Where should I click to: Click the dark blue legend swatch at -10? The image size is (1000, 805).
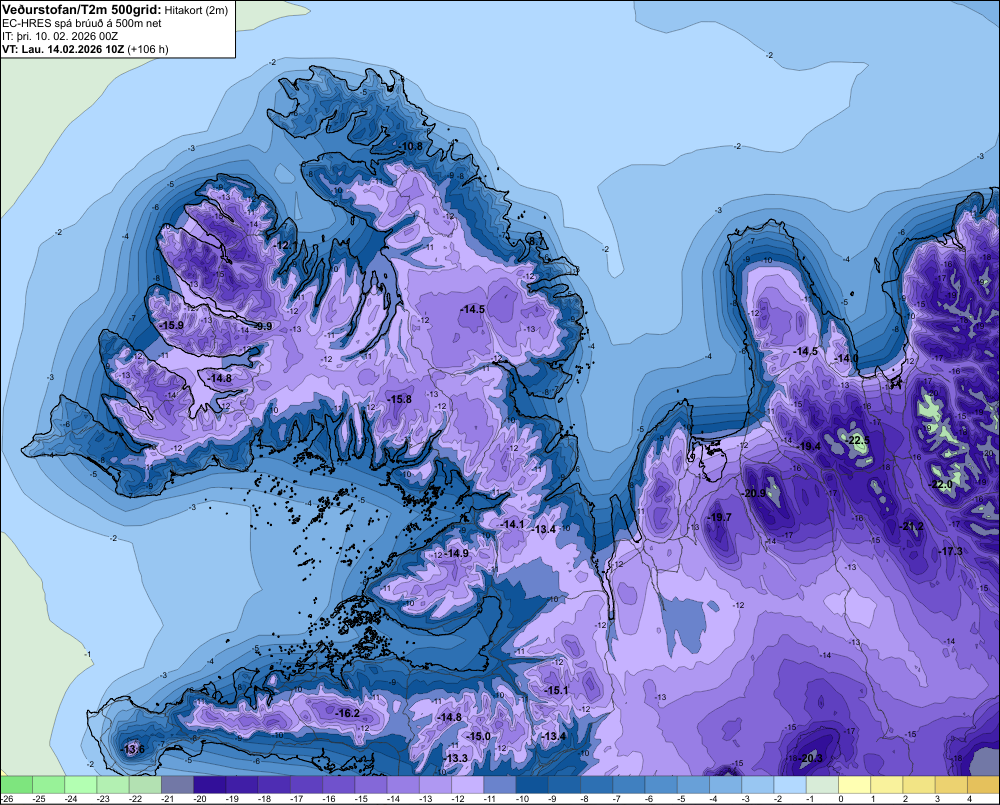pos(532,785)
